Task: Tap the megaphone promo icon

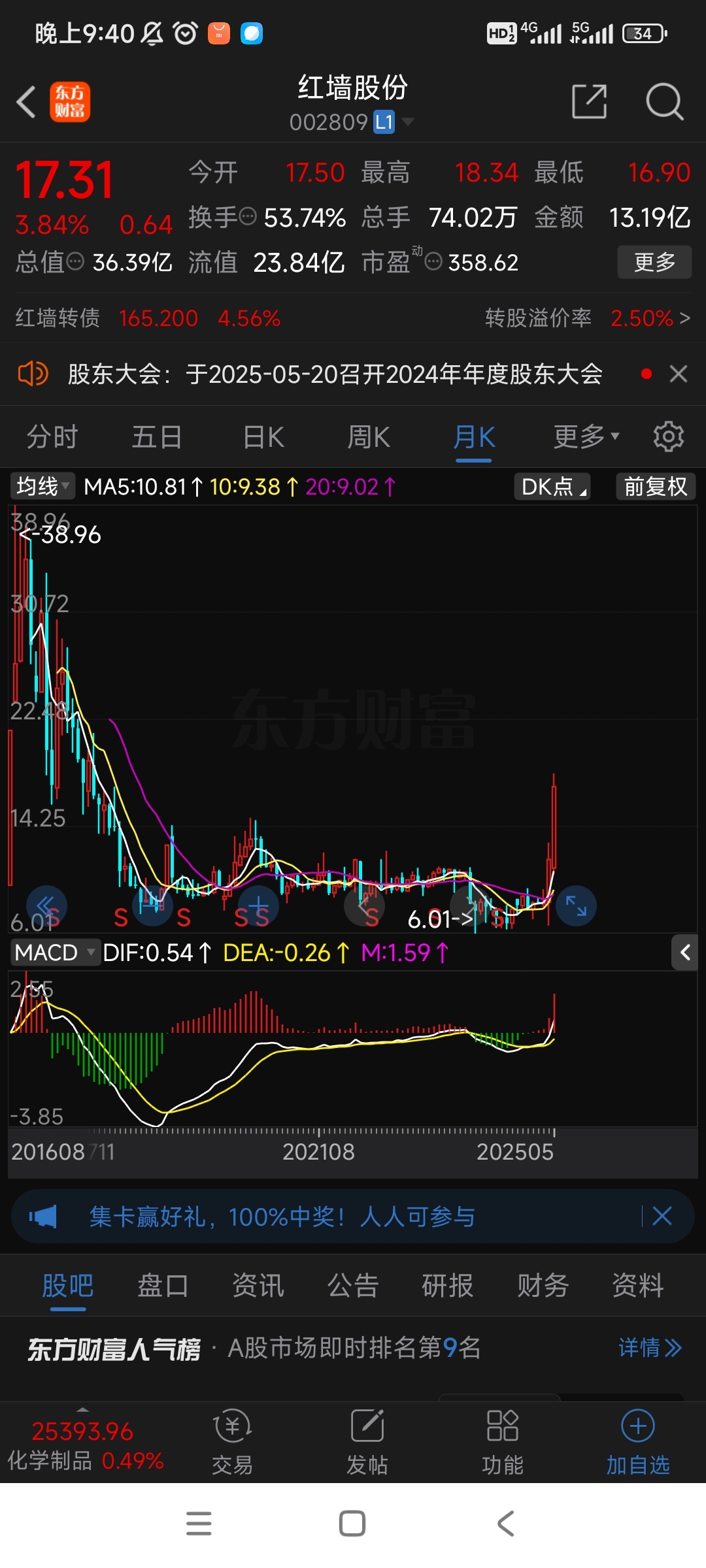Action: tap(43, 1217)
